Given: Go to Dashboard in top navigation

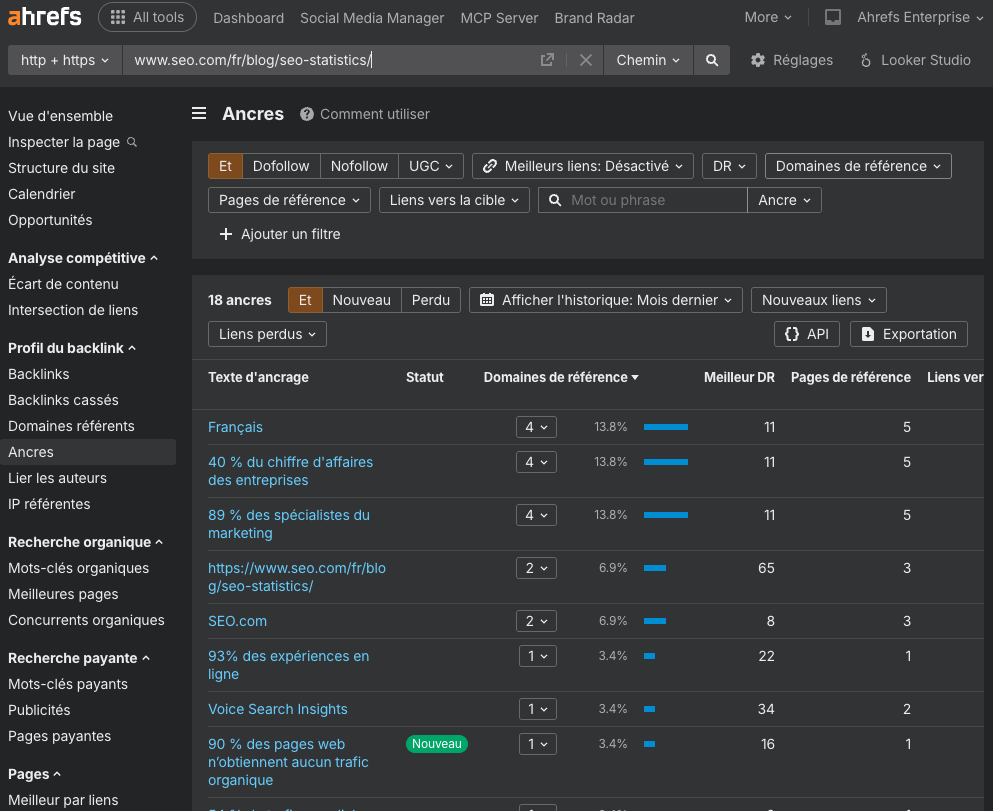Looking at the screenshot, I should pyautogui.click(x=248, y=18).
